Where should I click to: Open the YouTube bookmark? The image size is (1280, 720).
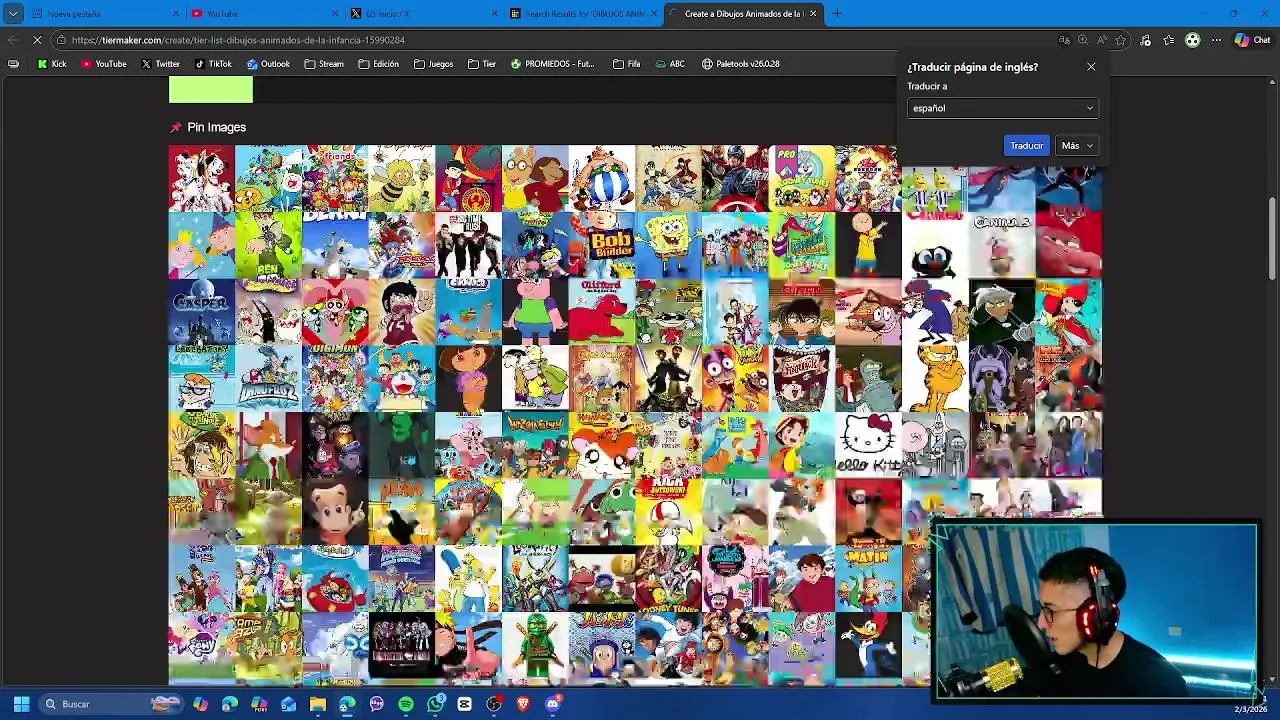(x=104, y=64)
